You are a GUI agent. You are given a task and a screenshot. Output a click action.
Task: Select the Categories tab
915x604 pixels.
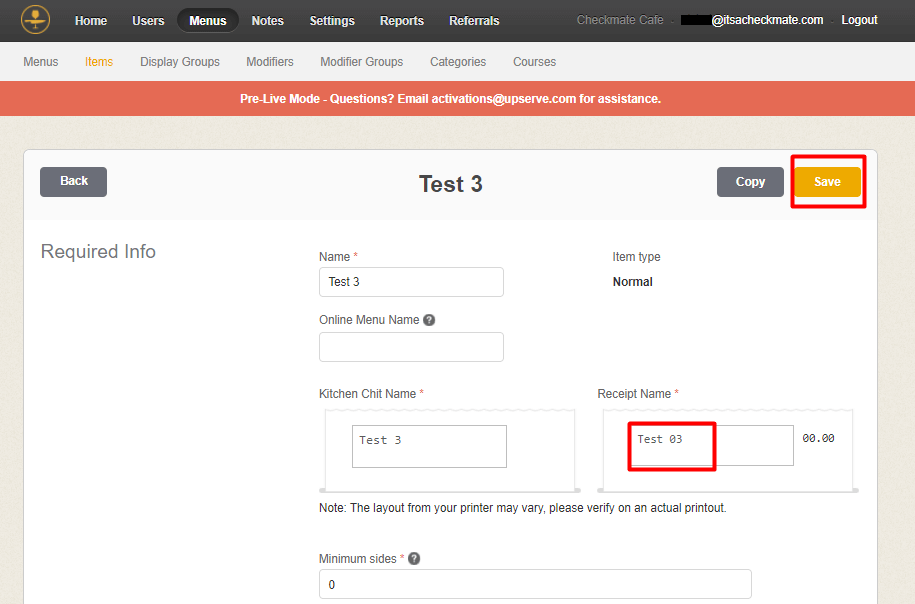(458, 62)
